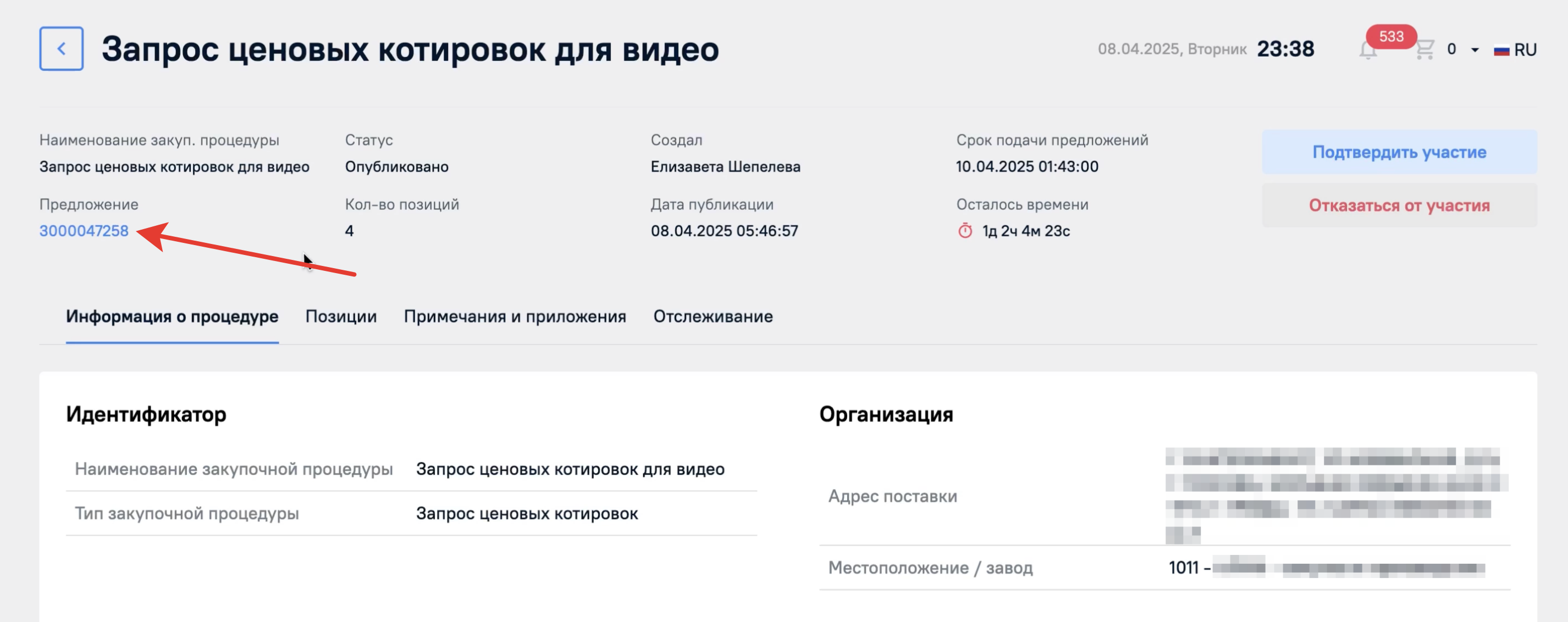
Task: Open the Примечания и приложения tab
Action: point(515,316)
